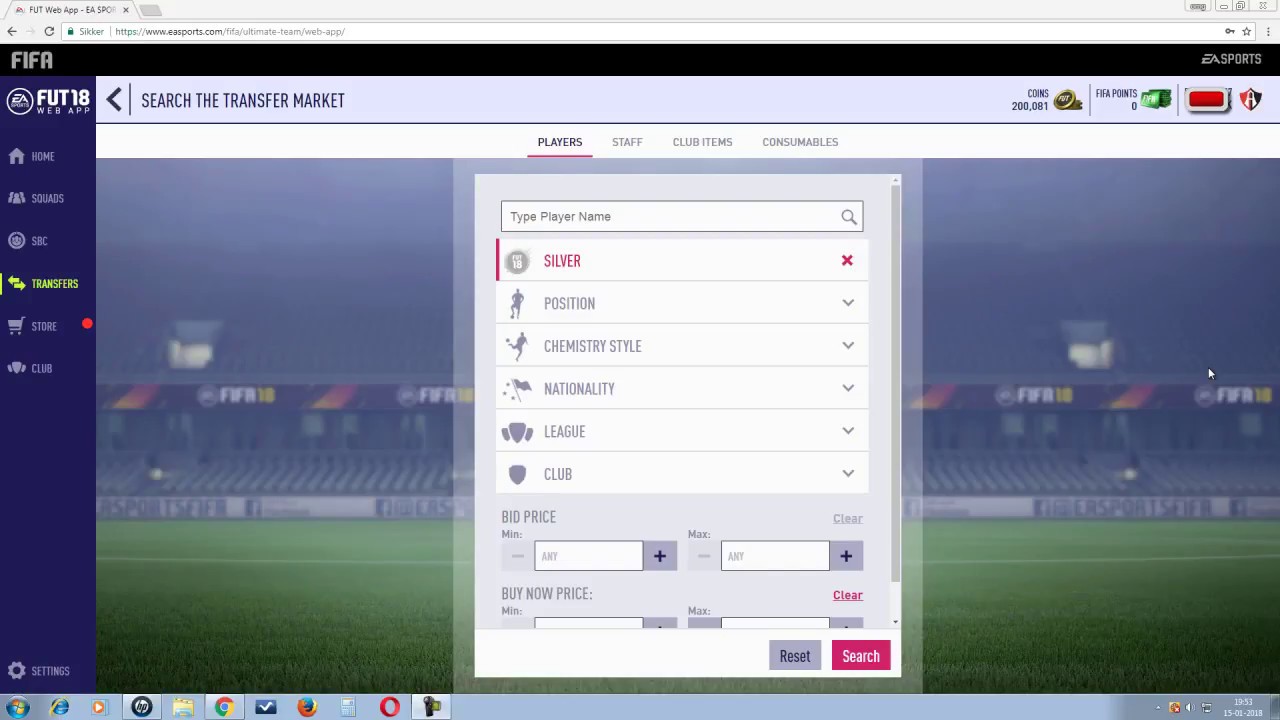Decrease Bid Price Max with minus
The width and height of the screenshot is (1280, 720).
[x=704, y=556]
